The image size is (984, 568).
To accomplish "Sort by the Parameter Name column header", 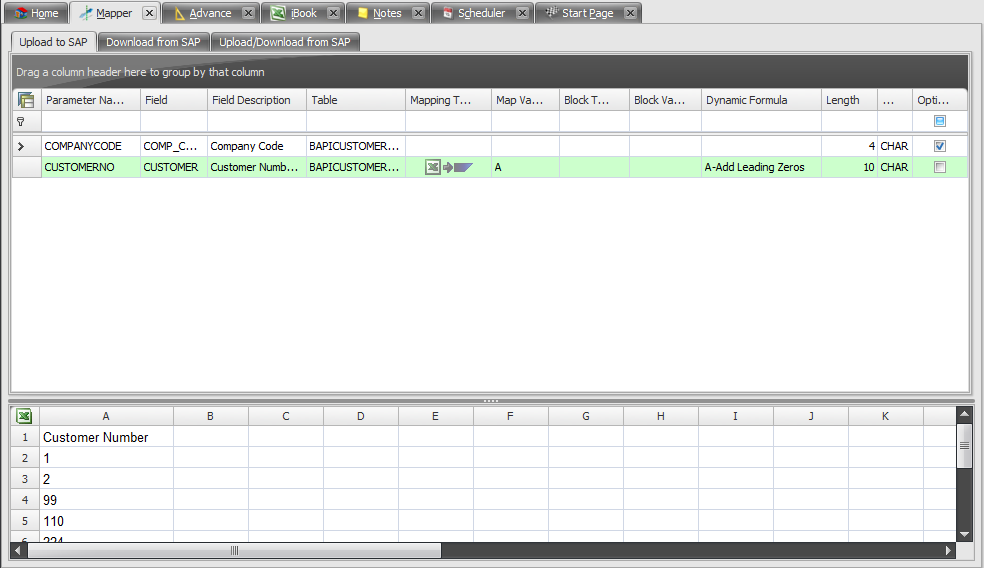I will tap(85, 100).
